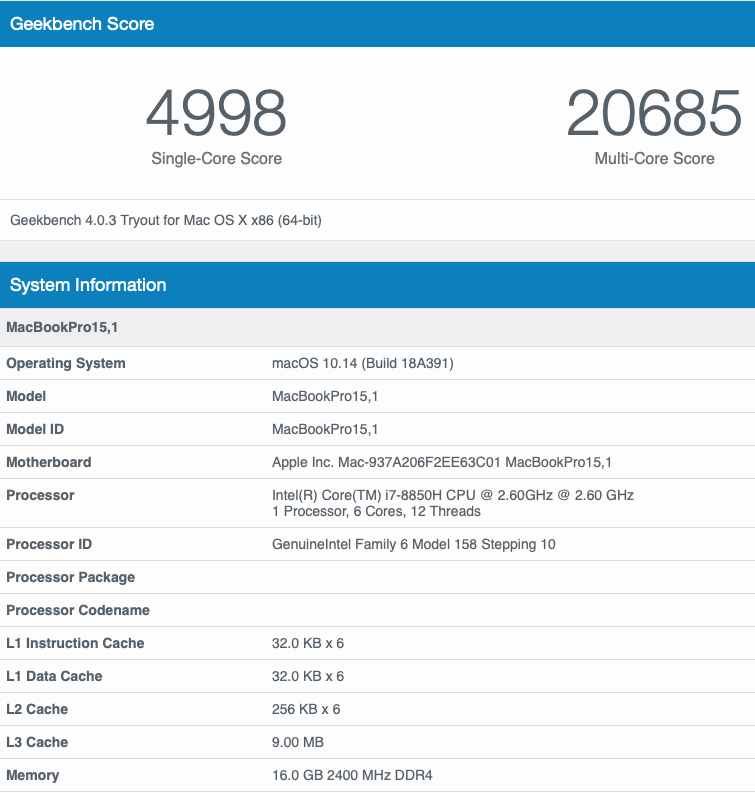Image resolution: width=755 pixels, height=793 pixels.
Task: Click the Model row label
Action: pos(26,396)
